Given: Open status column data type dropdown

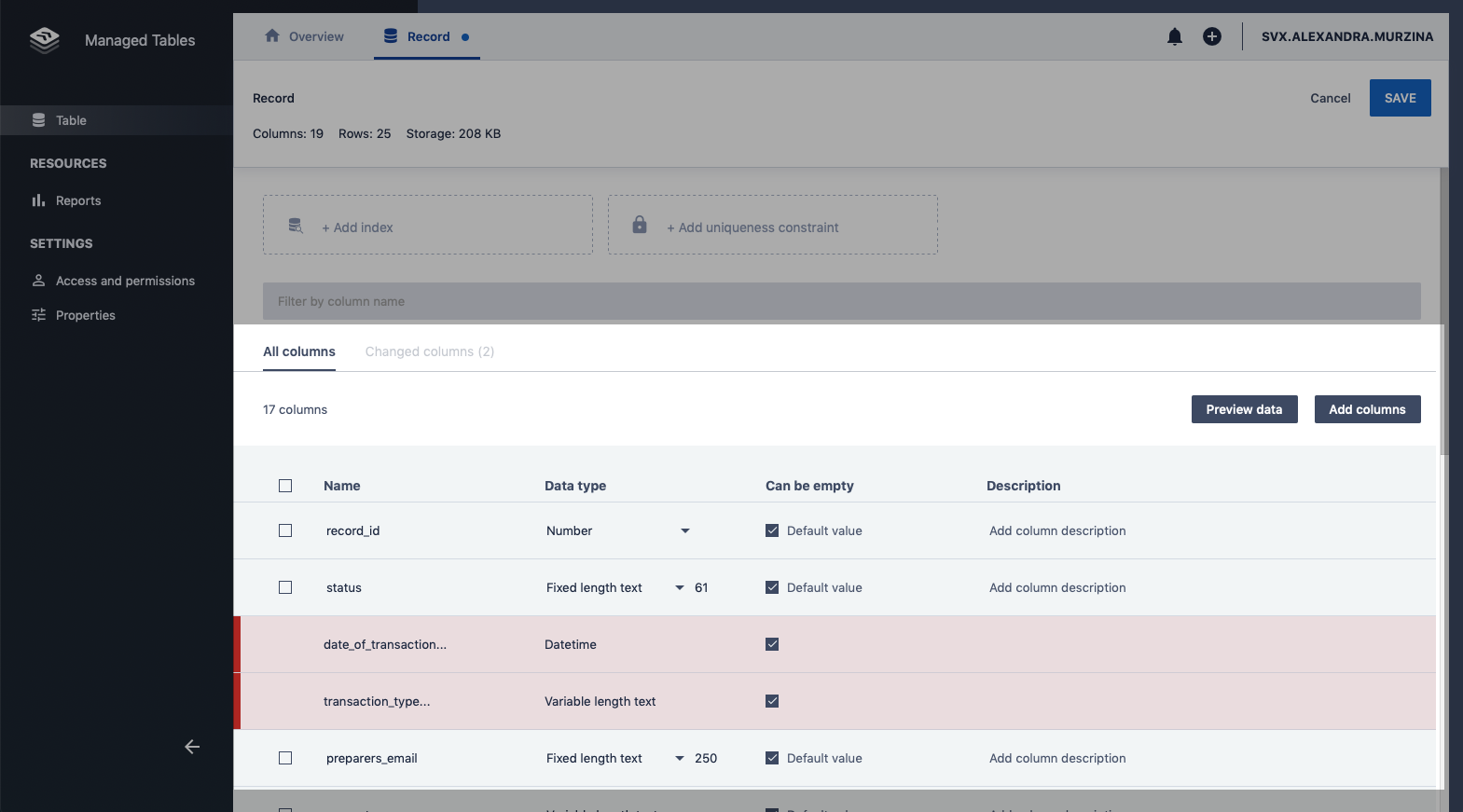Looking at the screenshot, I should coord(680,587).
